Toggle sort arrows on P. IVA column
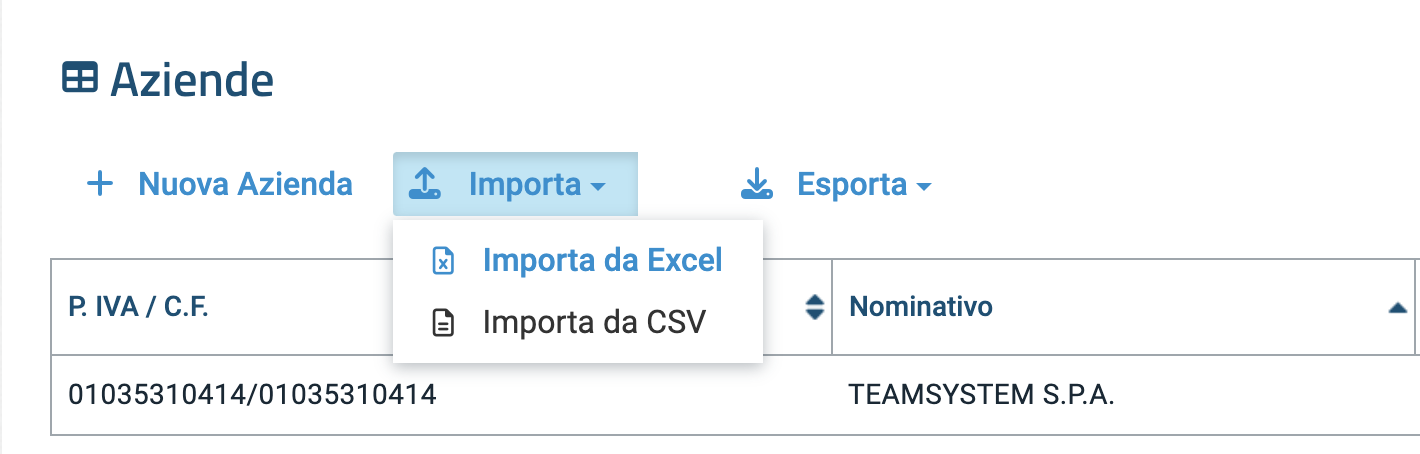This screenshot has height=454, width=1420. pos(815,307)
